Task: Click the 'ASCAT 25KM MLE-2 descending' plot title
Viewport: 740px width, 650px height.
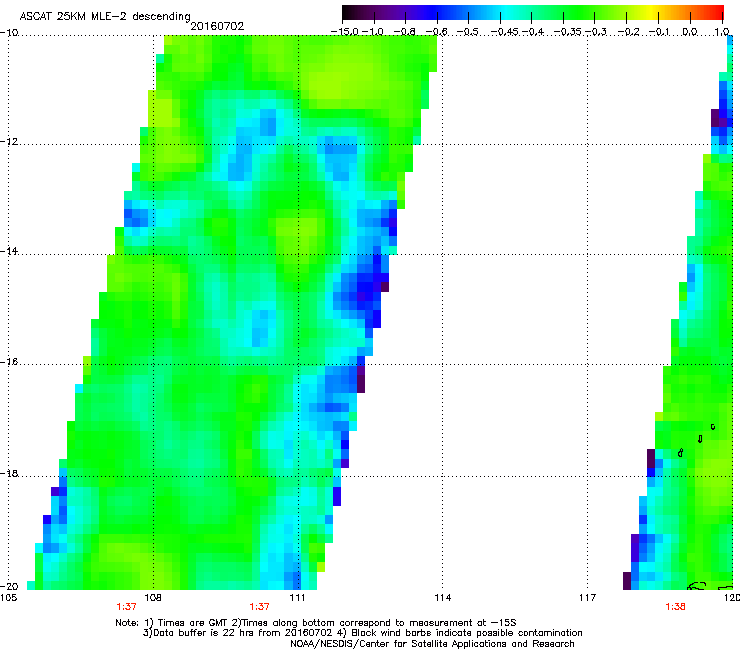Action: pos(105,16)
